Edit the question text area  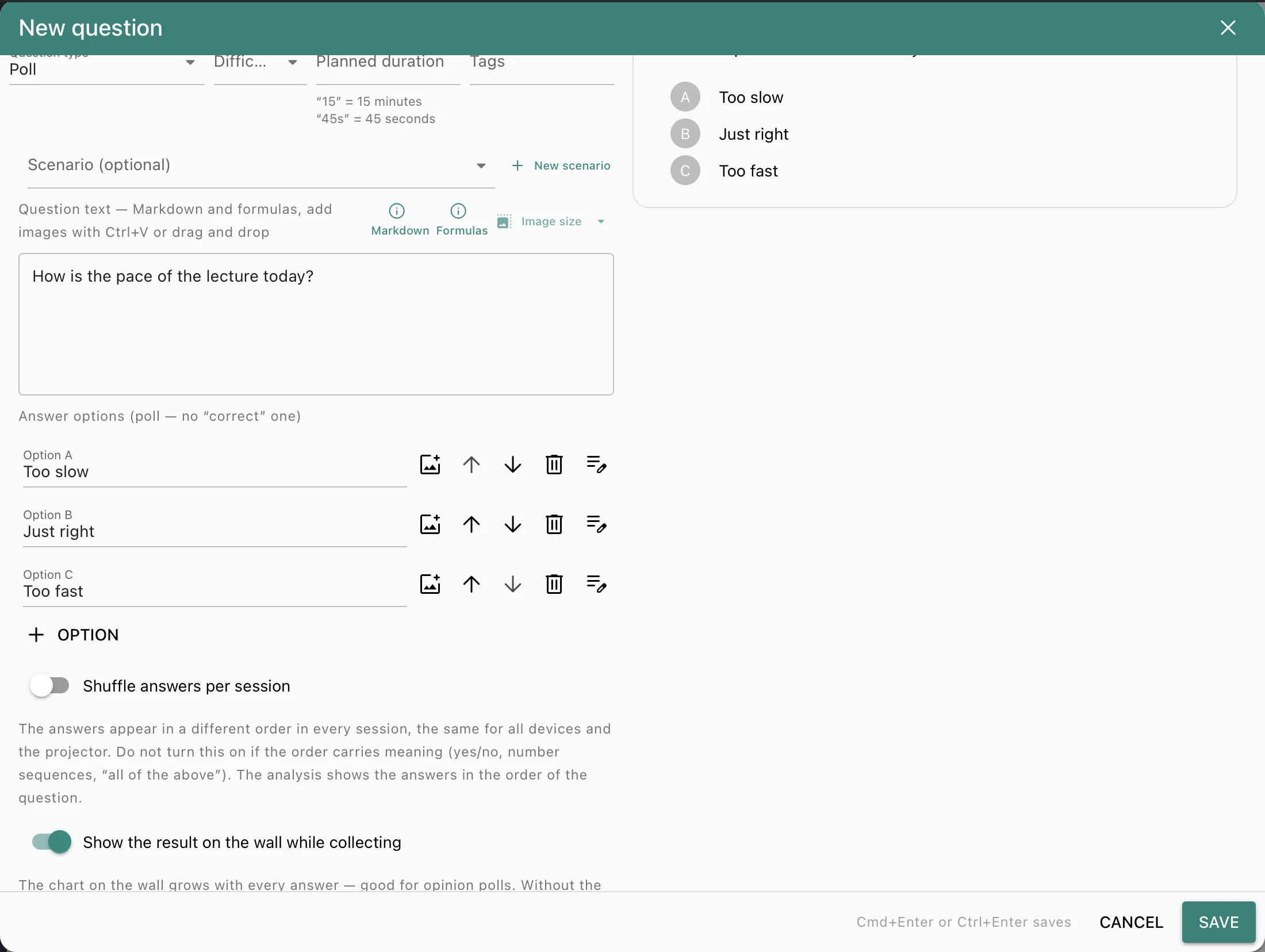316,324
